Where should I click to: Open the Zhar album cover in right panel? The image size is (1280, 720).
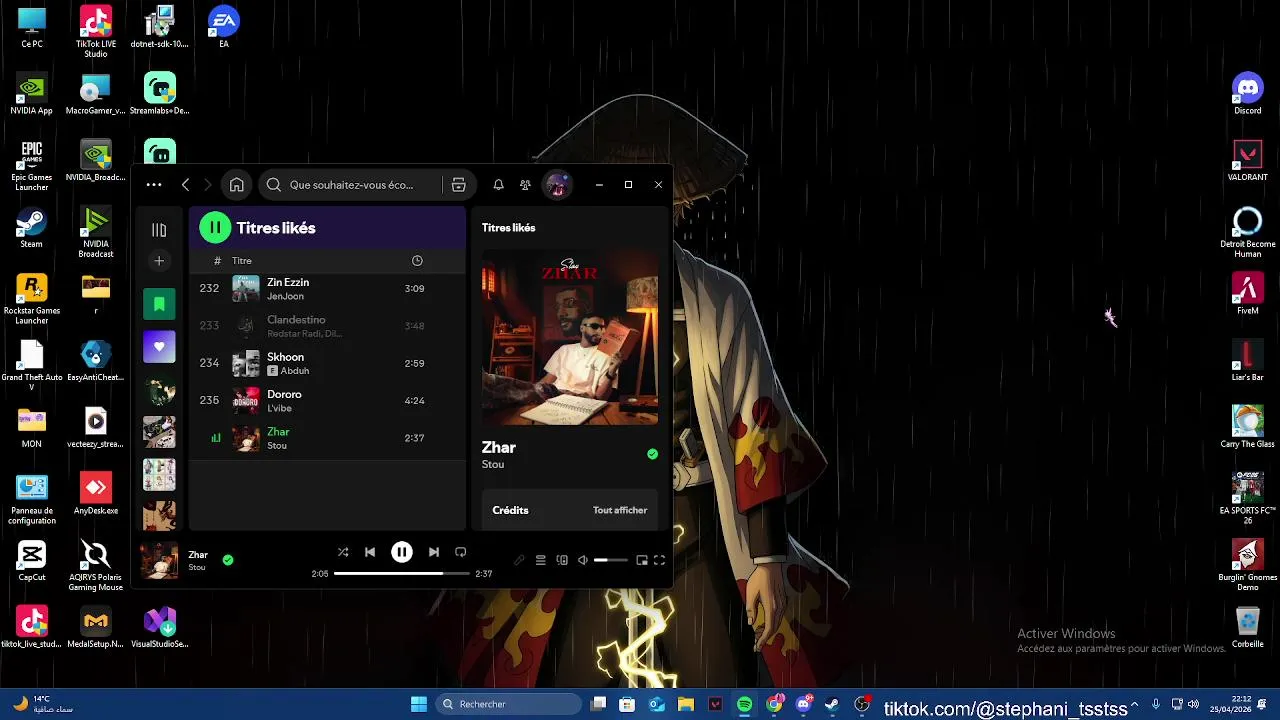tap(570, 337)
